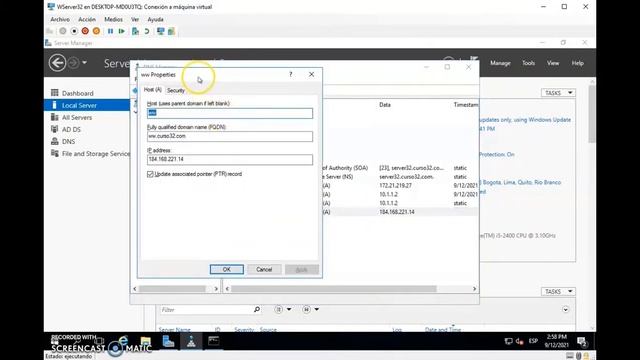Screen dimensions: 640x360
Task: Click the Windows Update settings link
Action: (x=525, y=120)
